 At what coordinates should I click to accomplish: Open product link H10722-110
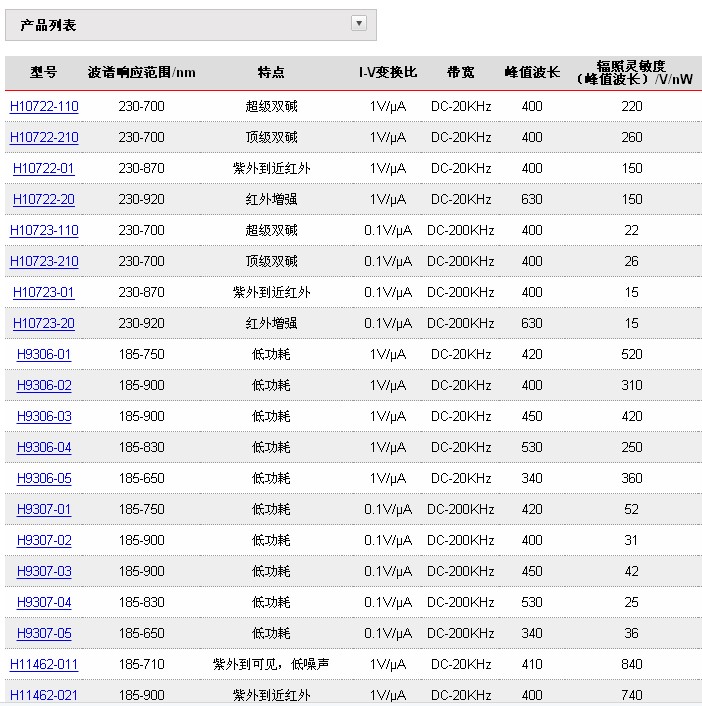pyautogui.click(x=44, y=106)
